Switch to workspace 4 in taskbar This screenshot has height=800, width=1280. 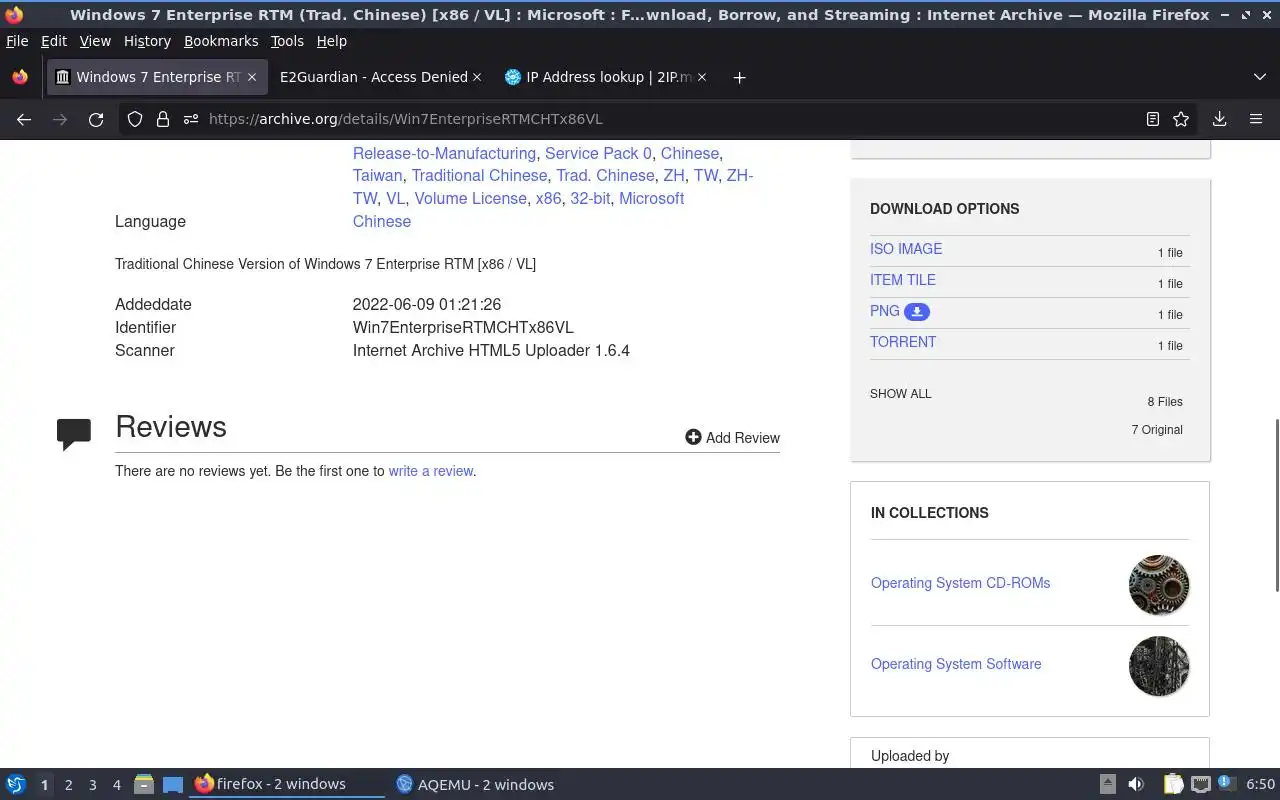pos(117,785)
